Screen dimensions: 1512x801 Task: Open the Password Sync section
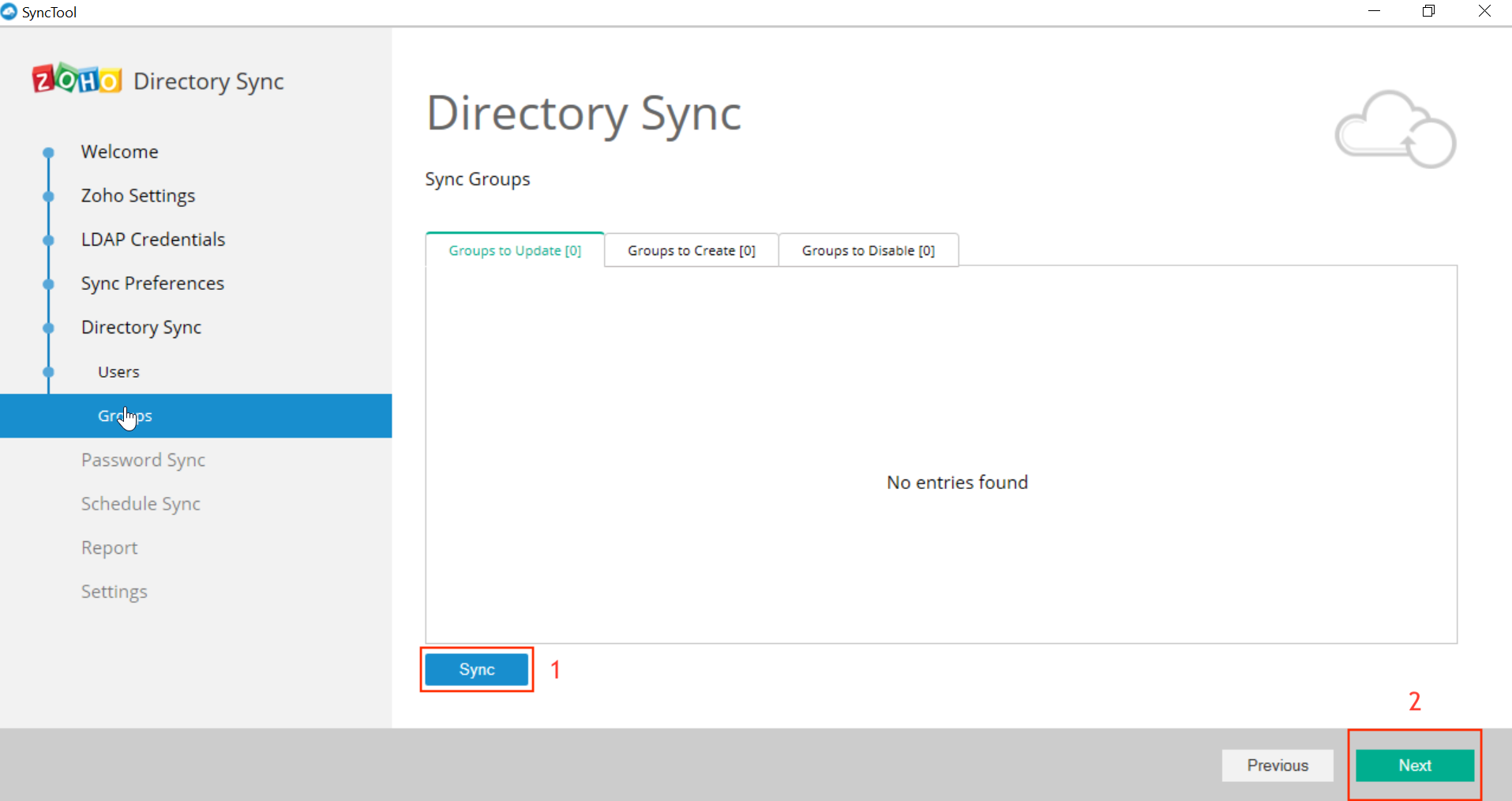[143, 459]
